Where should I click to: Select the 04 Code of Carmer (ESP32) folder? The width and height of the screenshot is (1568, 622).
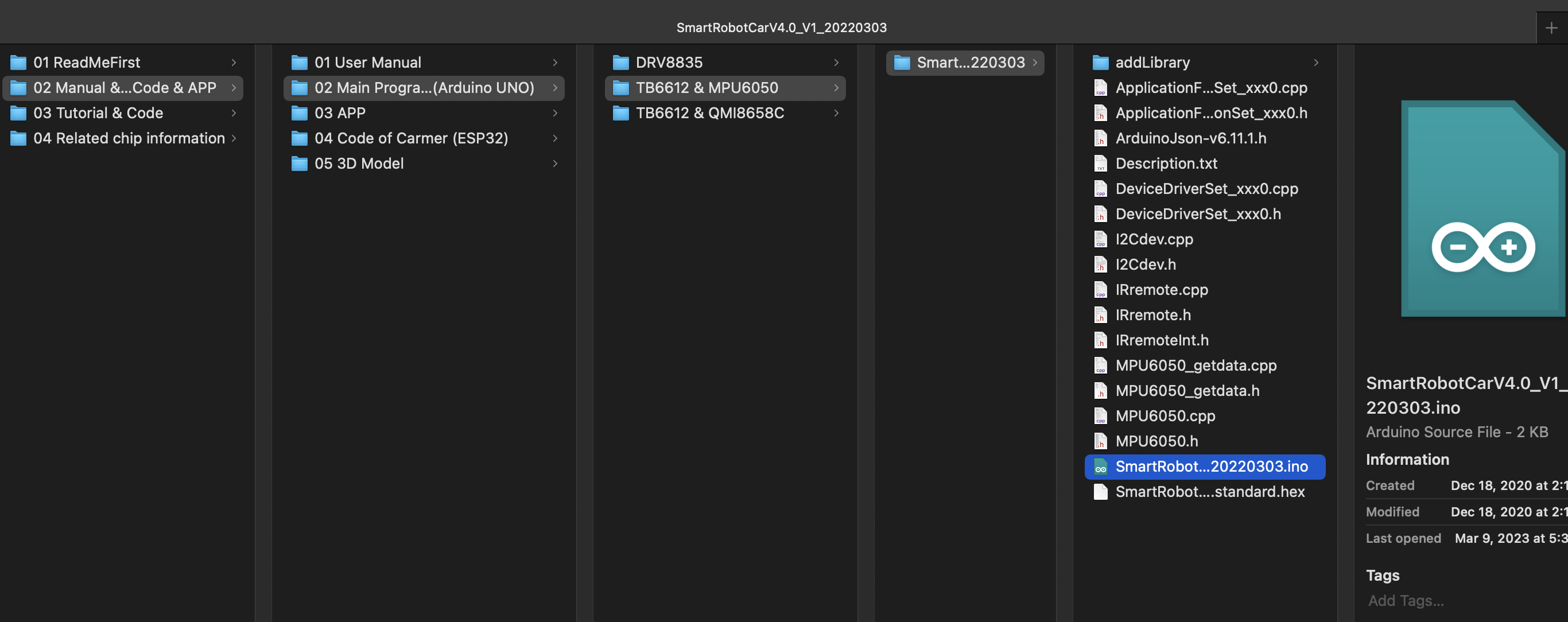[x=411, y=139]
